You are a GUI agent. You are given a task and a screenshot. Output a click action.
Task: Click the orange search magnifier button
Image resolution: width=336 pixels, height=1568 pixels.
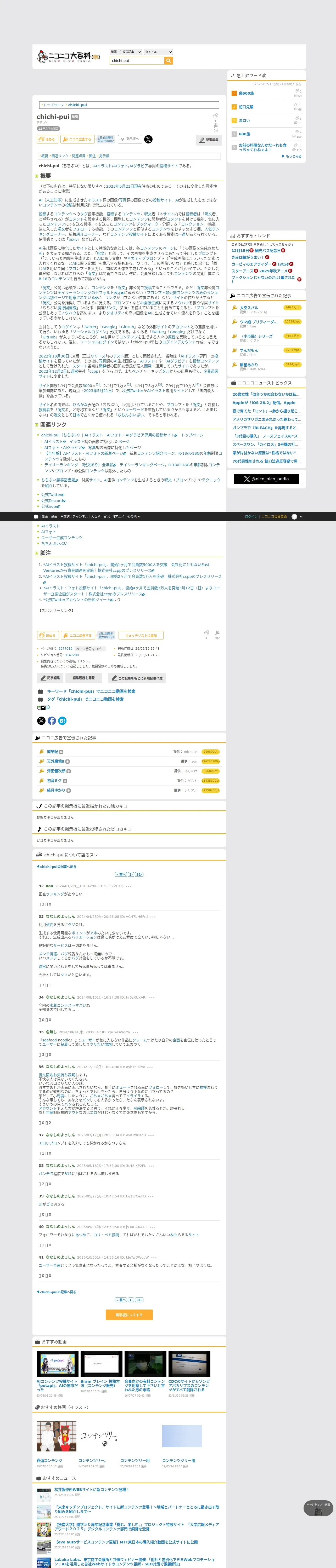[169, 61]
